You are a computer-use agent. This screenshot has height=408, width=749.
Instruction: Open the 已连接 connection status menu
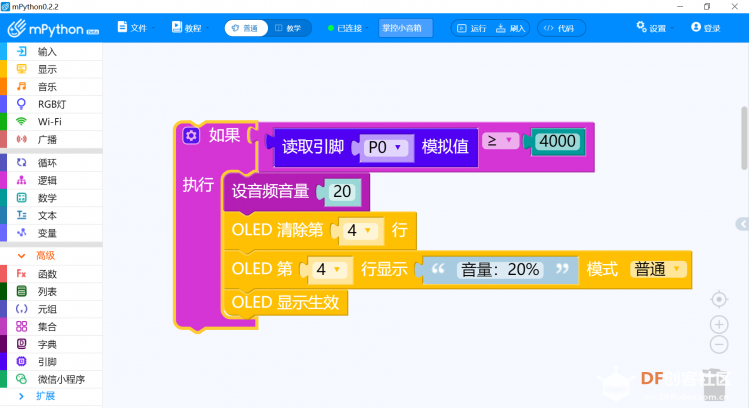click(348, 28)
